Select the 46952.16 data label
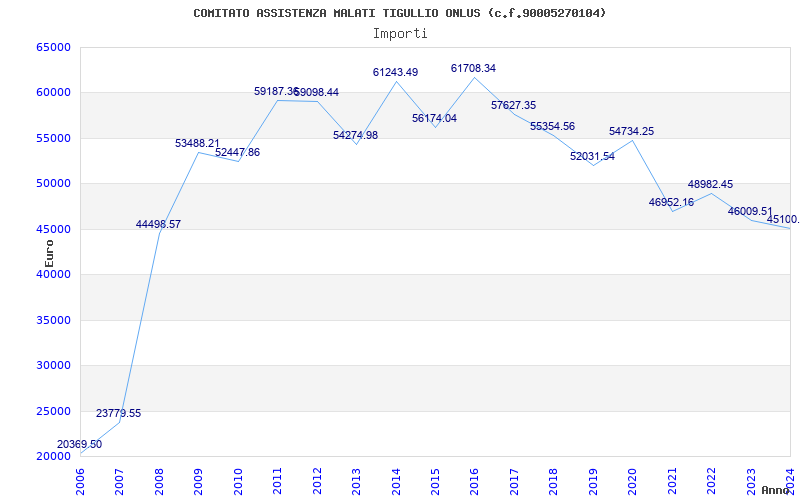The width and height of the screenshot is (800, 500). click(x=671, y=202)
